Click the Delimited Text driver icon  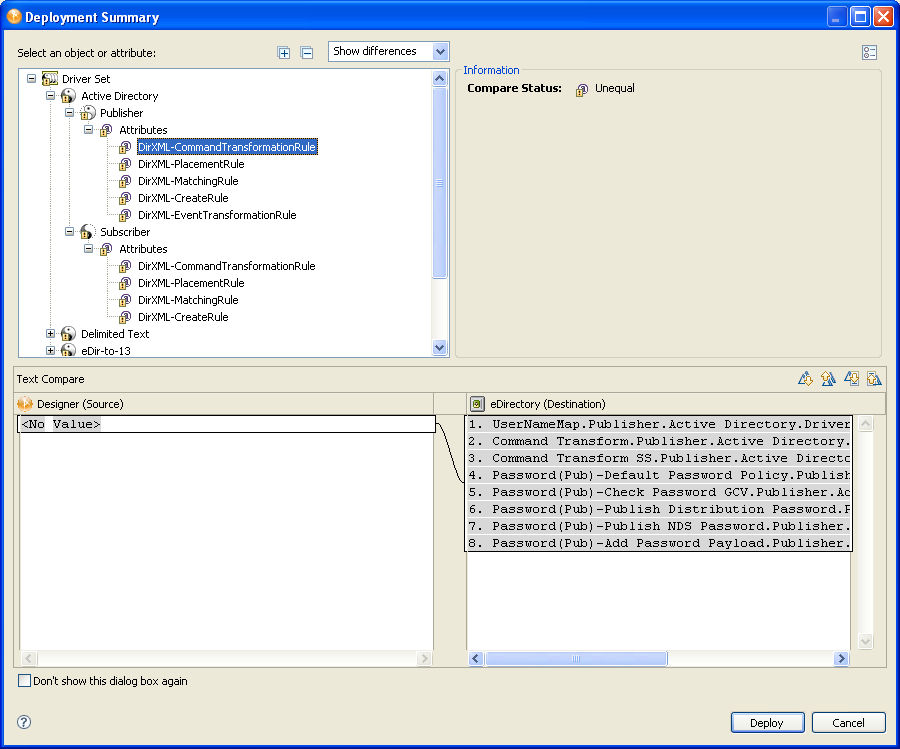pos(68,334)
